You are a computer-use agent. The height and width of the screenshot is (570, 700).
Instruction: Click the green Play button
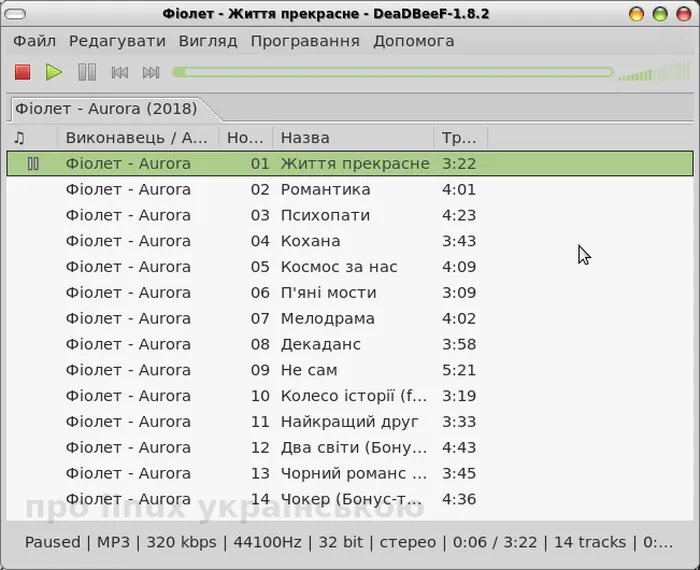[x=54, y=72]
